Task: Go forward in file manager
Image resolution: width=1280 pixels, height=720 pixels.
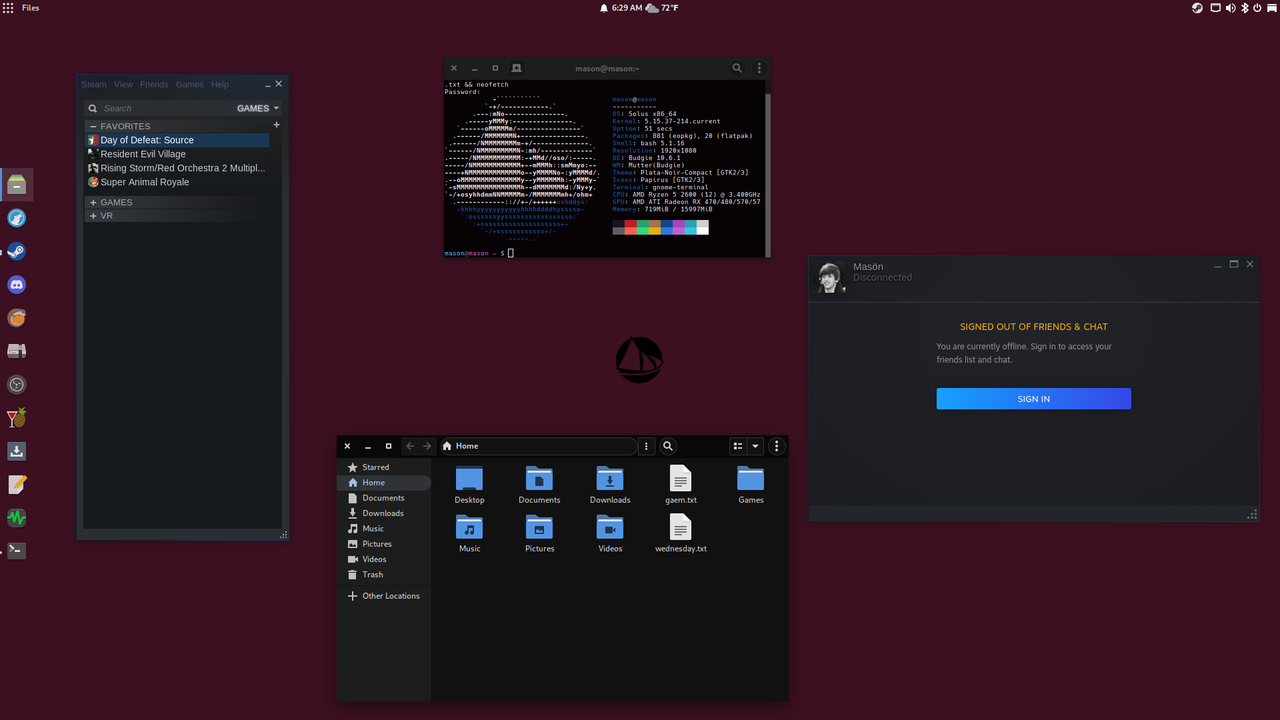Action: 427,446
